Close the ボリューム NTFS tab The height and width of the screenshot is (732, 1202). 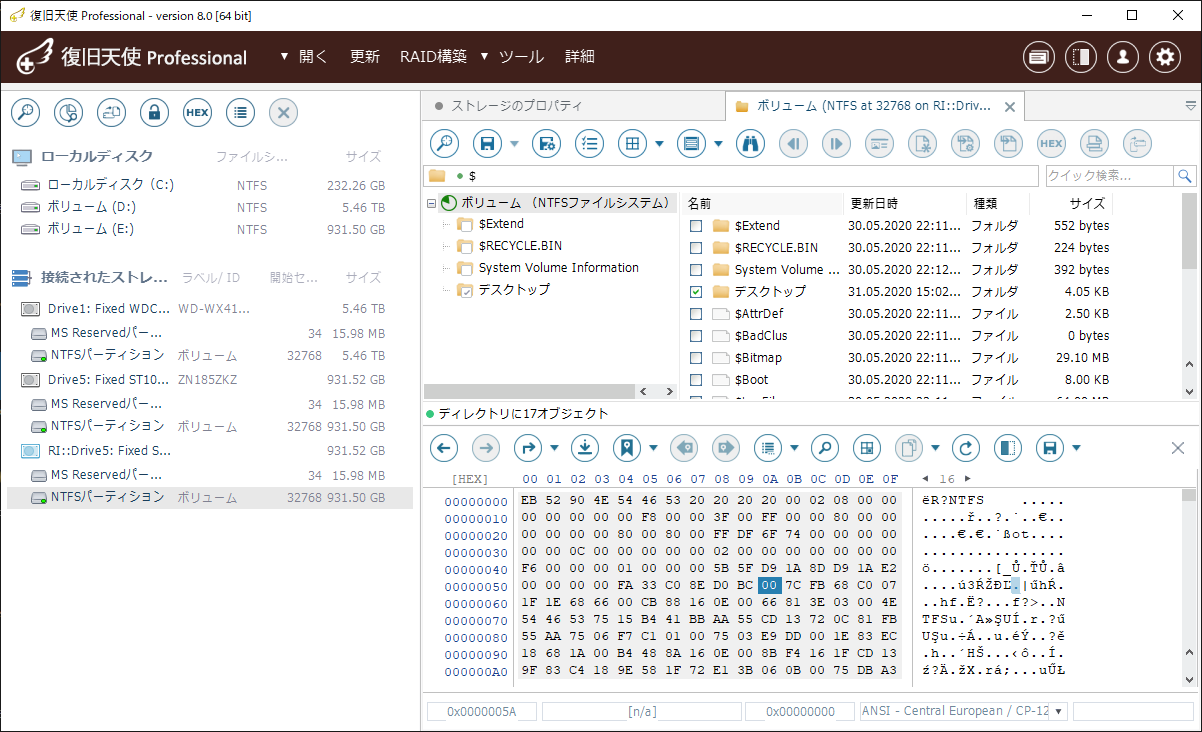[x=1010, y=106]
